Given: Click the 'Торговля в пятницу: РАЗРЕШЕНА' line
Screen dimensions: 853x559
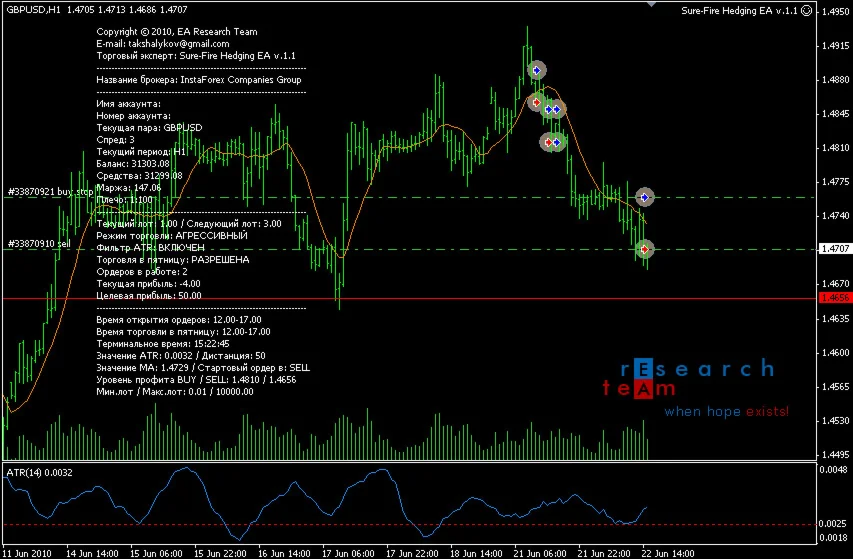Looking at the screenshot, I should pyautogui.click(x=173, y=260).
